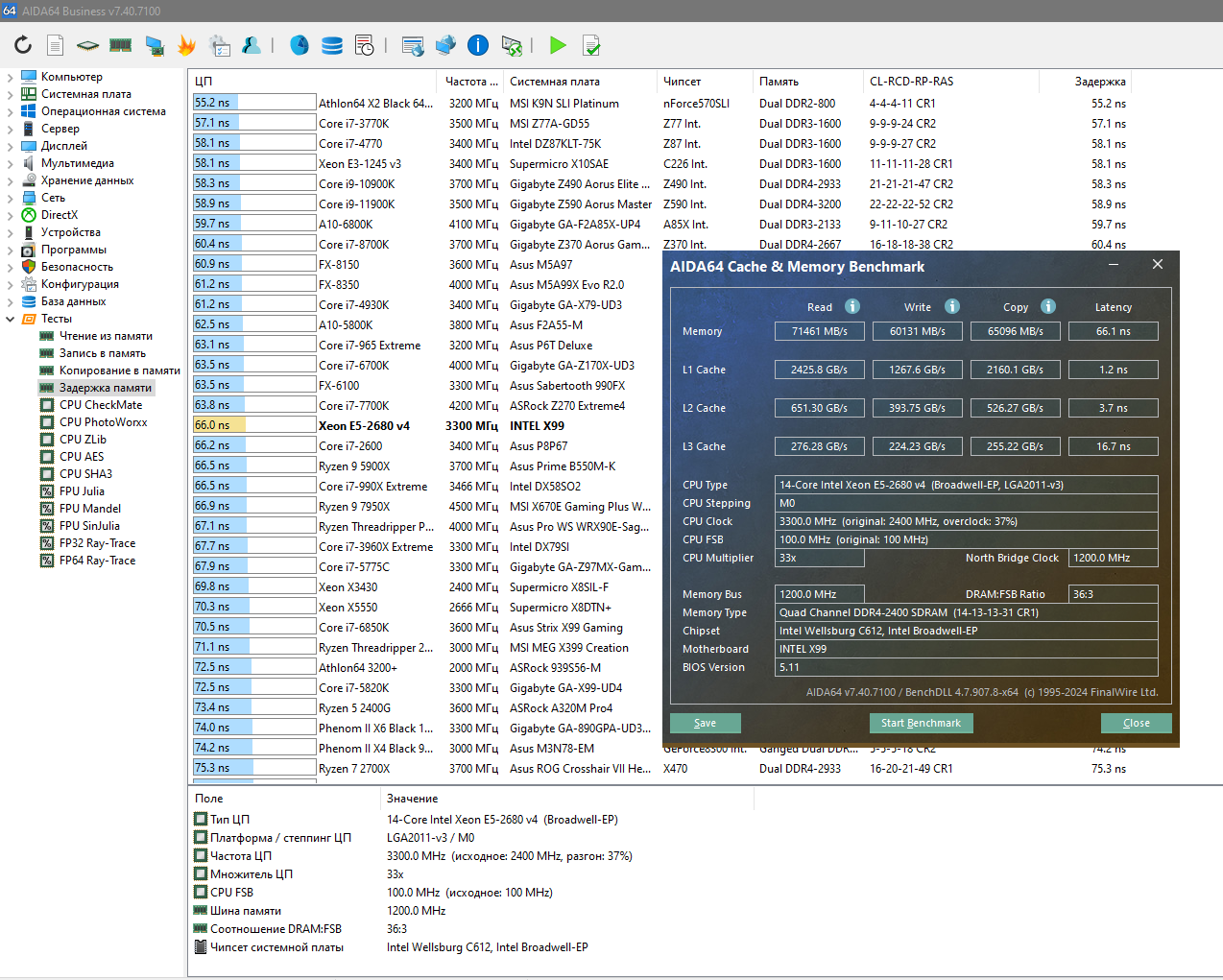
Task: Click the web page globe toolbar icon
Action: (x=413, y=44)
